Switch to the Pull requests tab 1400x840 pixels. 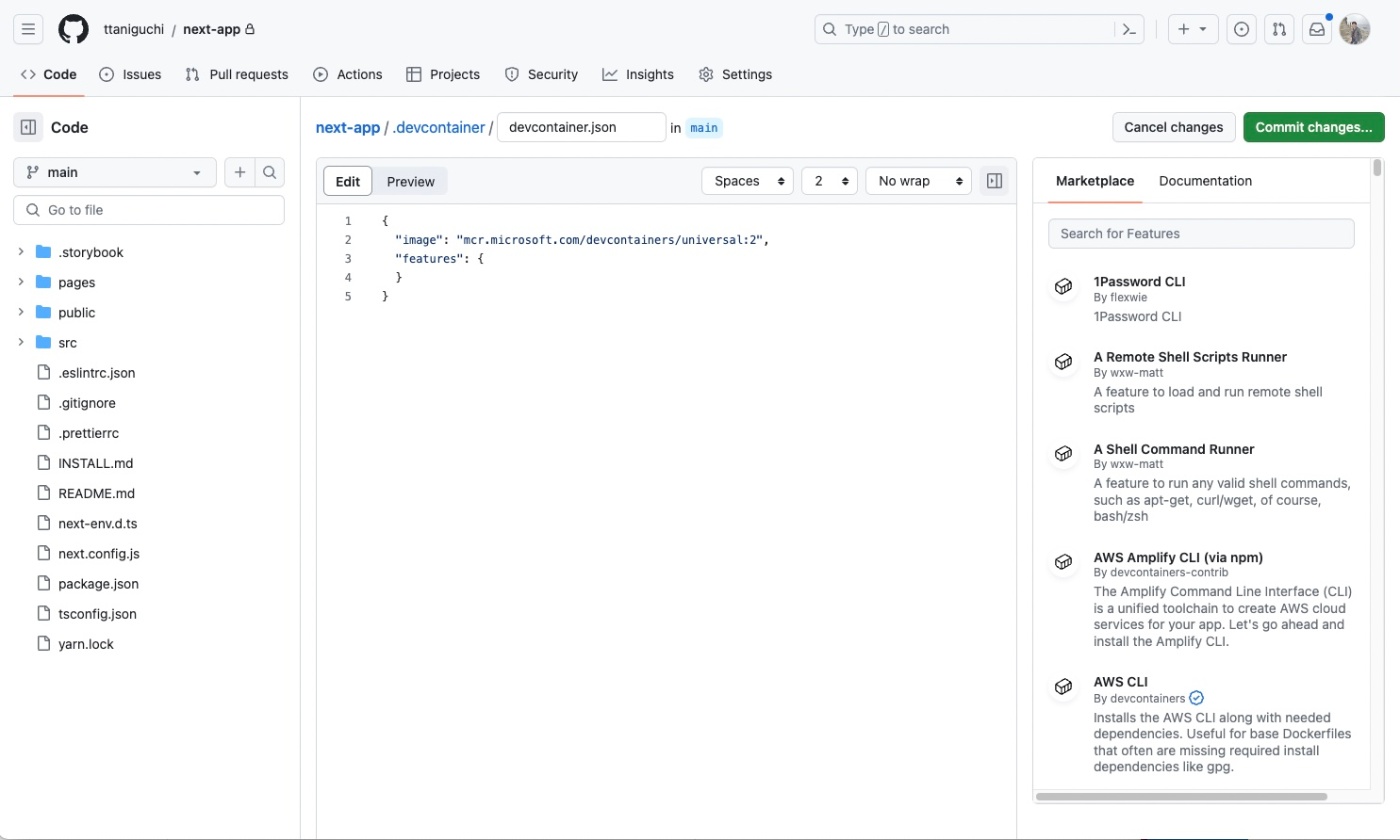[237, 74]
